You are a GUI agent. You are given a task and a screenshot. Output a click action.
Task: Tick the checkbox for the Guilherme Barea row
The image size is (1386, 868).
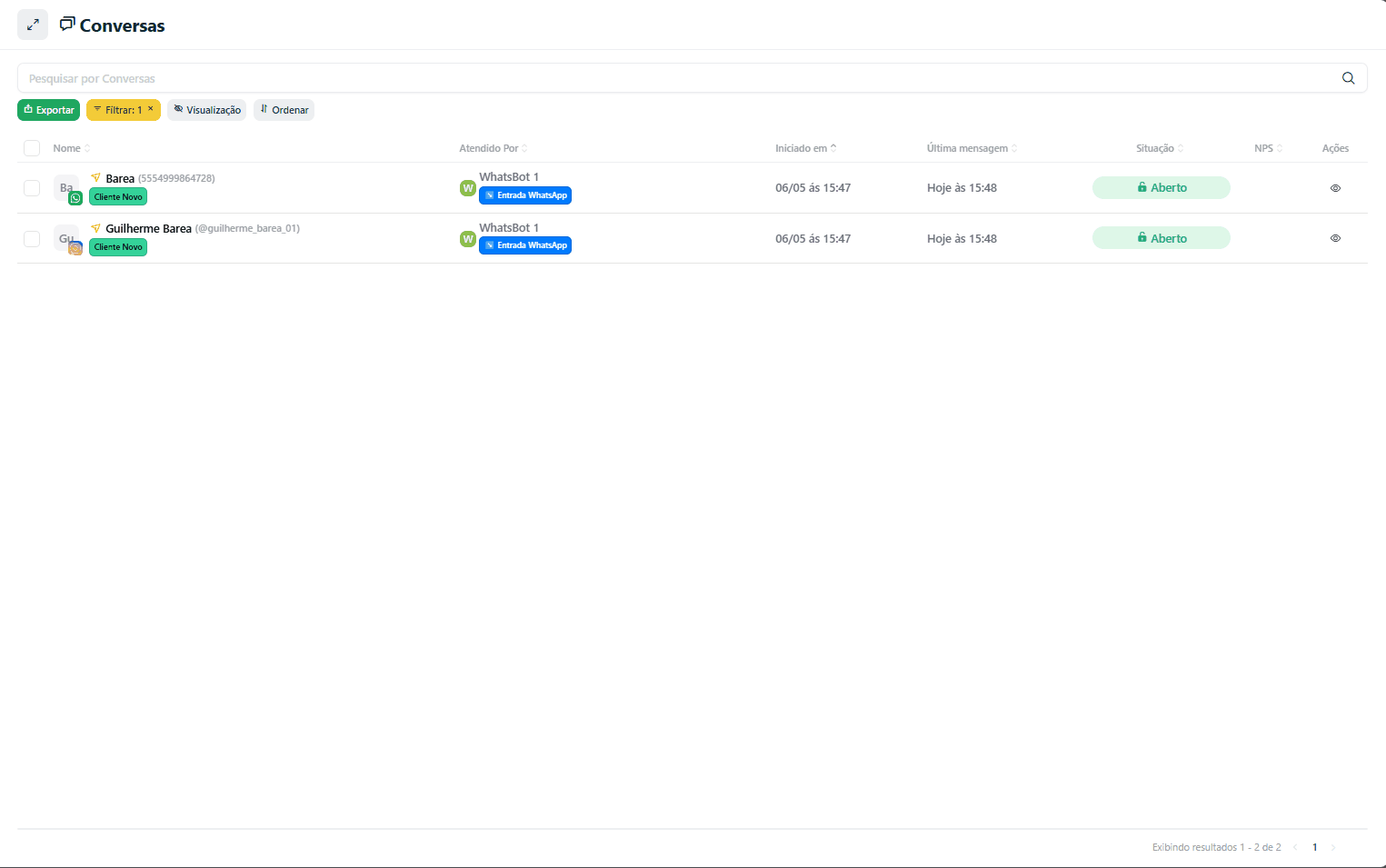[32, 239]
